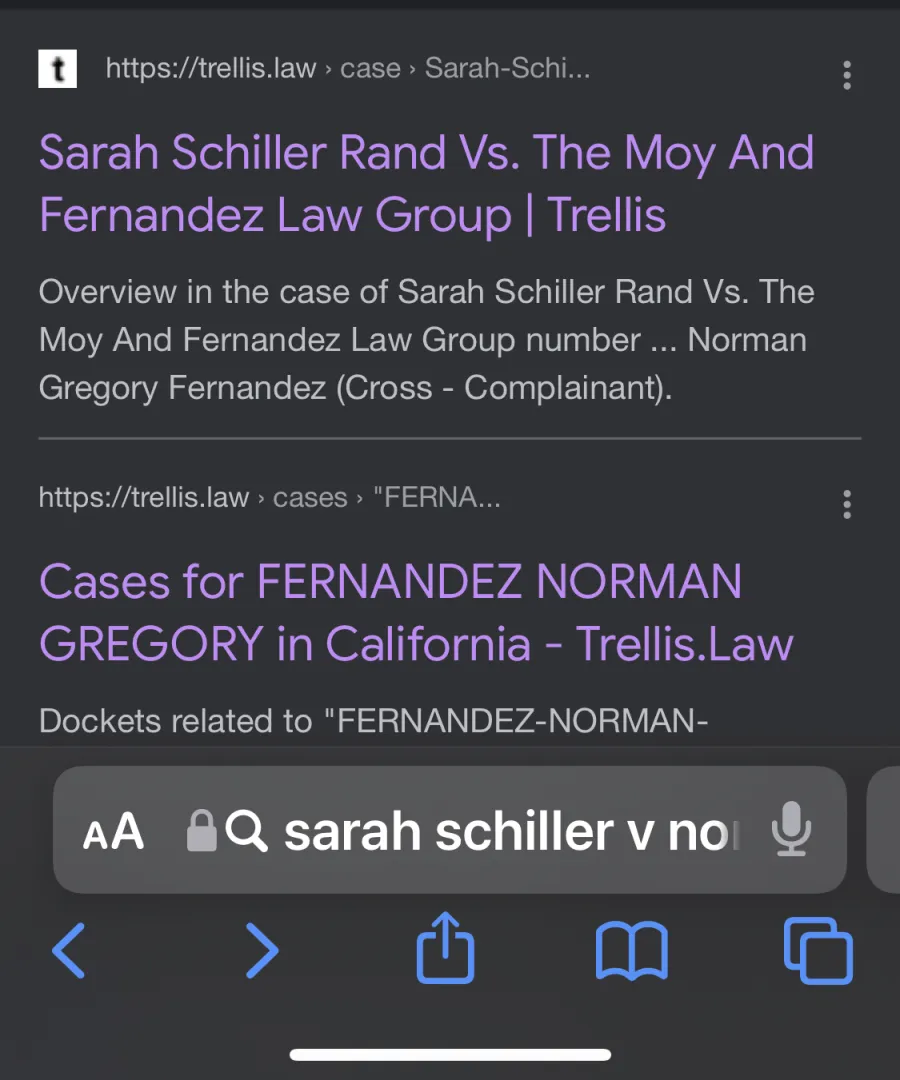Image resolution: width=900 pixels, height=1080 pixels.
Task: Tap the lock icon in the address bar
Action: (202, 831)
